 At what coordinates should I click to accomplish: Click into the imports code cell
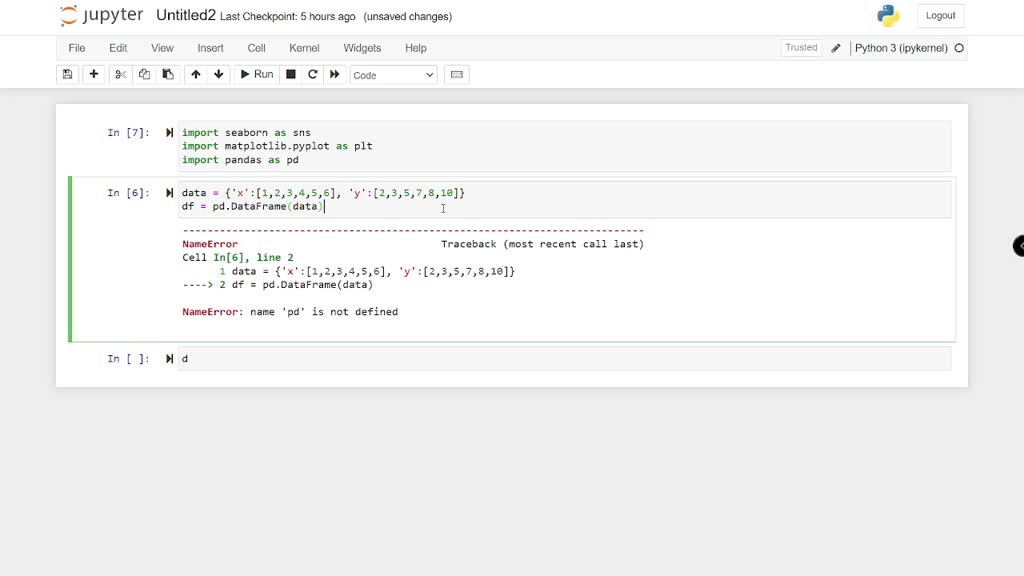click(x=564, y=146)
